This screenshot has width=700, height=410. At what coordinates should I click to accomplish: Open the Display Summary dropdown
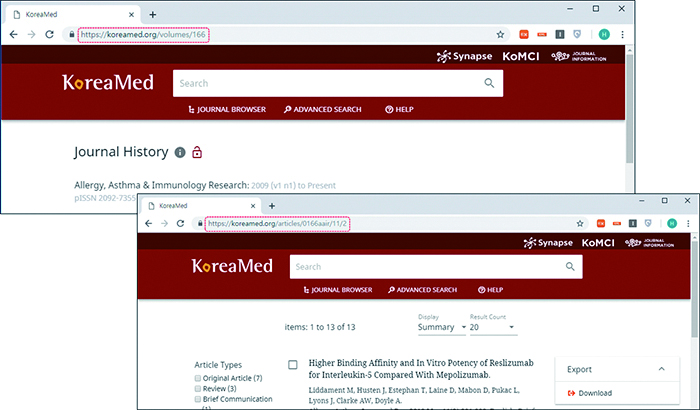pos(442,327)
